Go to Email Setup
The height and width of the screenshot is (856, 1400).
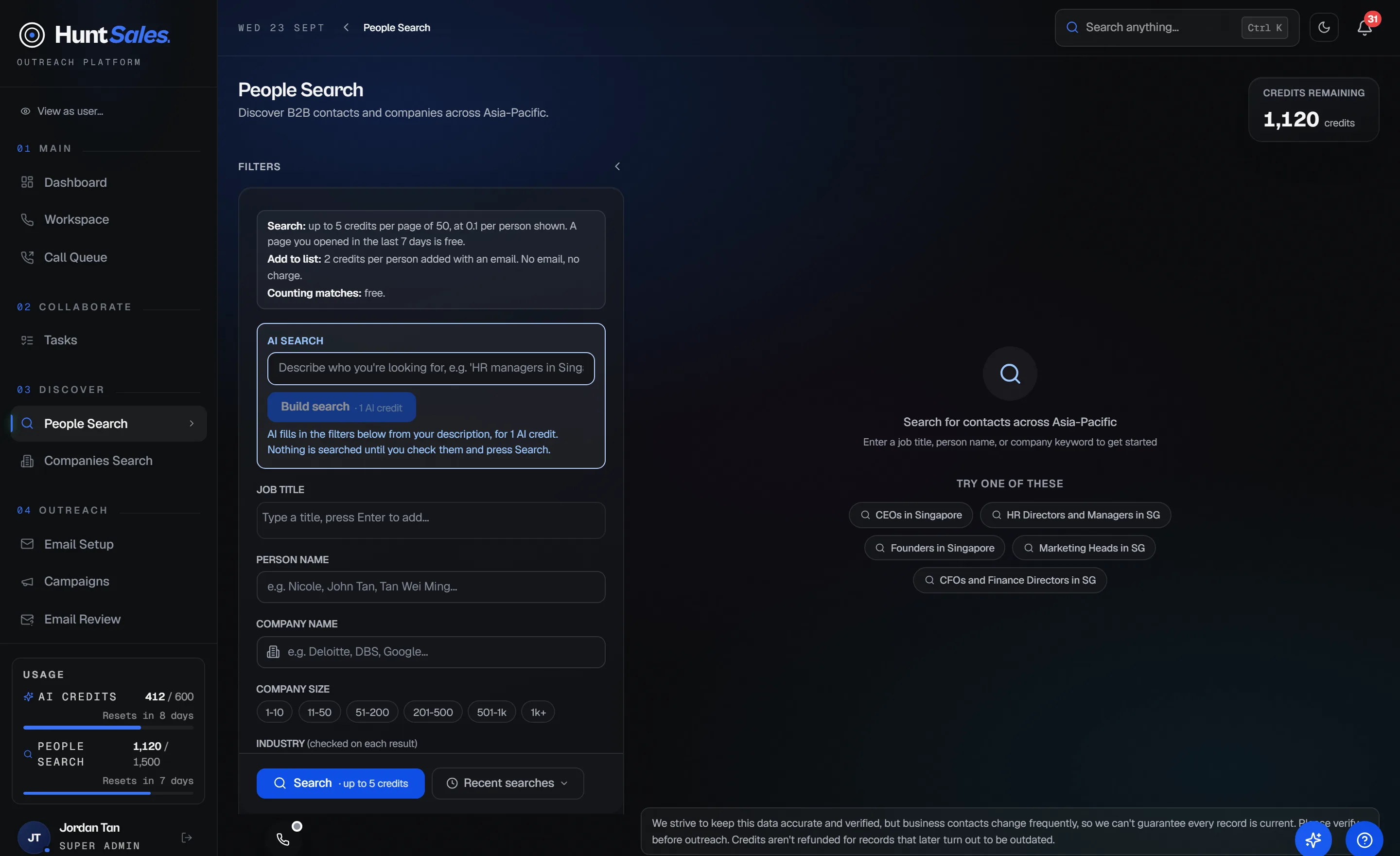[x=108, y=544]
